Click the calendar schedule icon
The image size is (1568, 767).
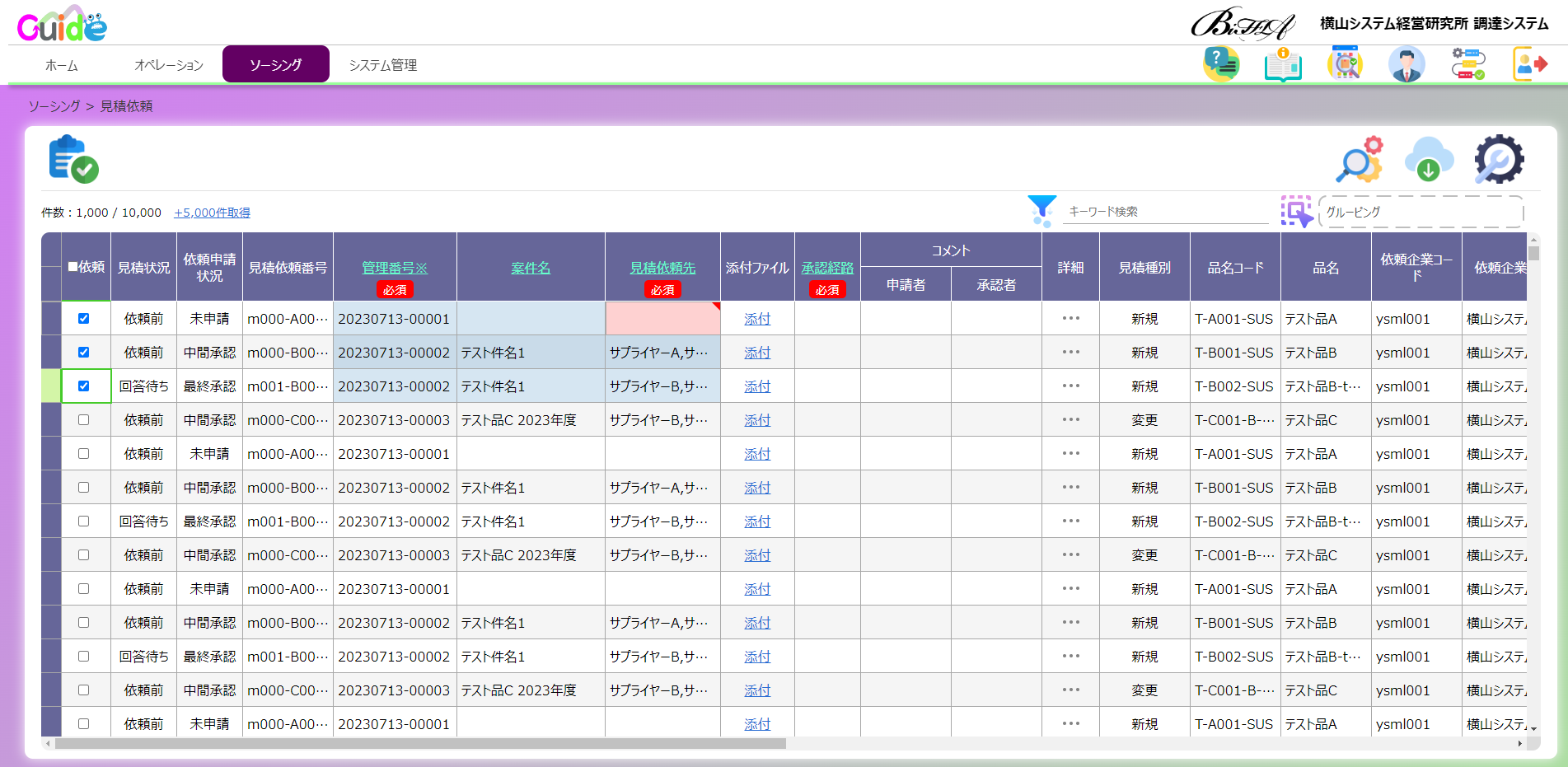1345,63
